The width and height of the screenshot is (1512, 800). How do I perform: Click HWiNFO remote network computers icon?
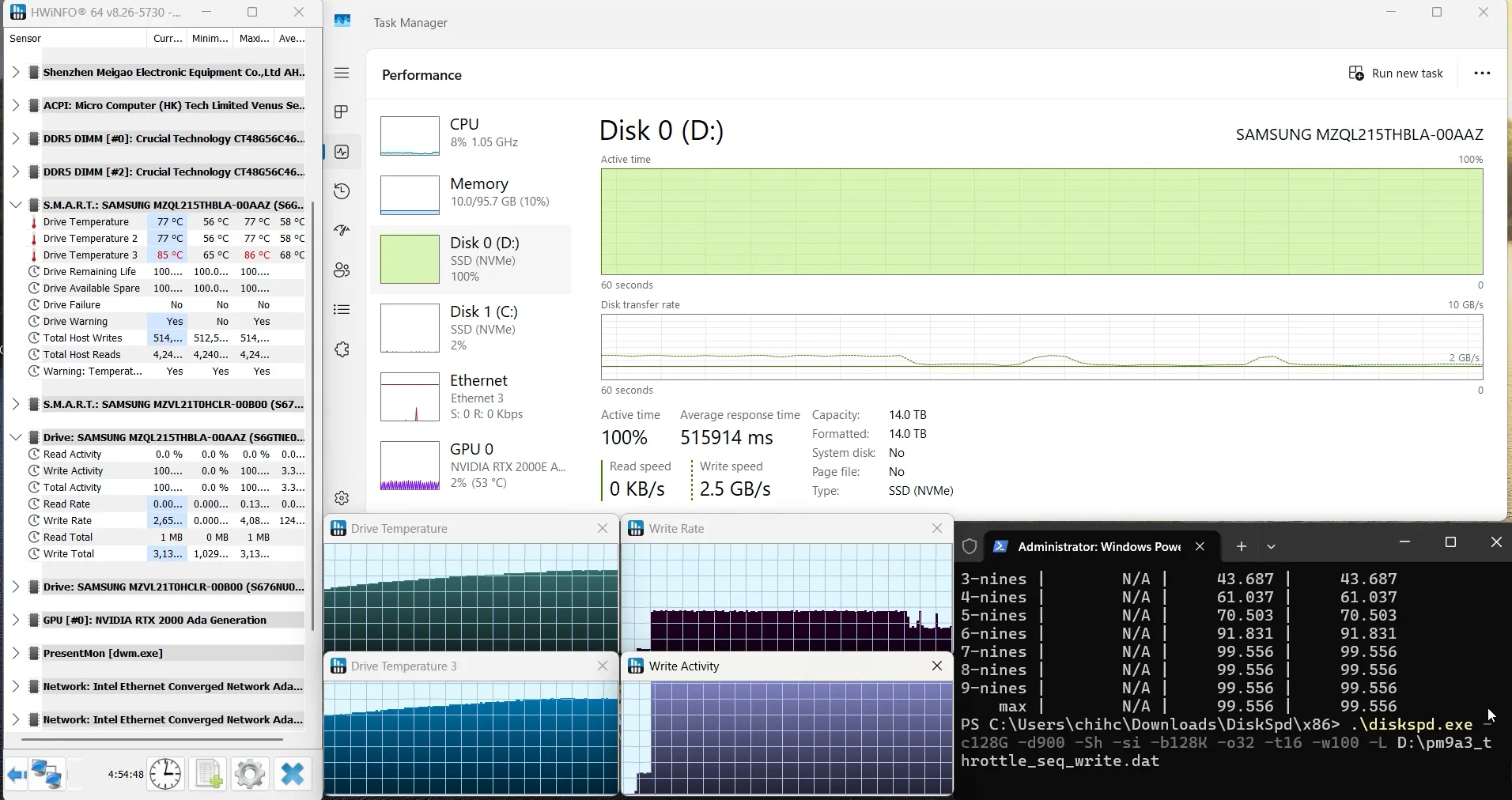coord(47,774)
